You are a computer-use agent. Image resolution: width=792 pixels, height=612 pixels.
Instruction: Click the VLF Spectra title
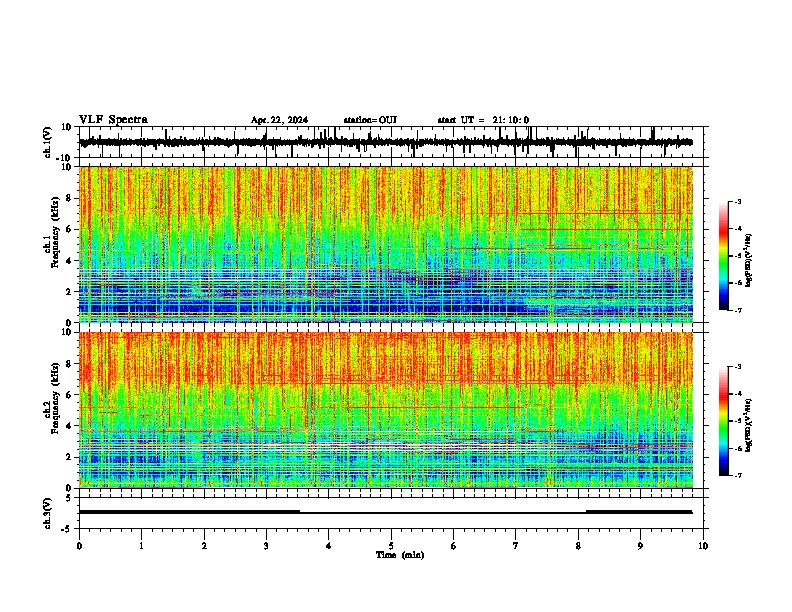click(113, 120)
